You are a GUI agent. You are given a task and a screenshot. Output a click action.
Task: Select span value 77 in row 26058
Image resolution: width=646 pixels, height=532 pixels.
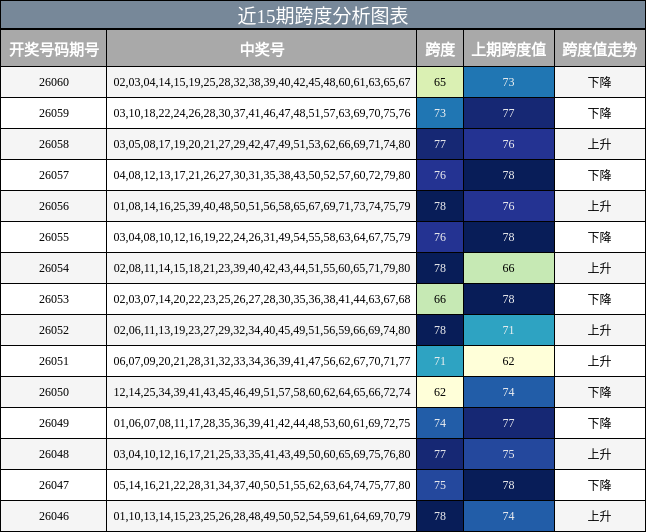[x=440, y=144]
